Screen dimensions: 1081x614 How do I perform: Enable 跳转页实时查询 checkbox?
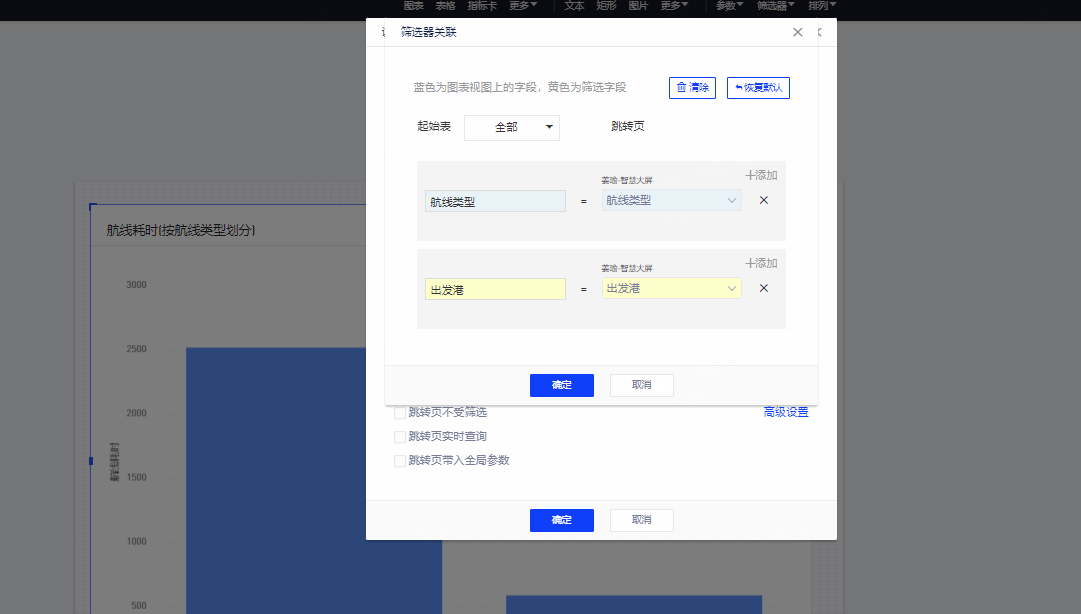(400, 437)
